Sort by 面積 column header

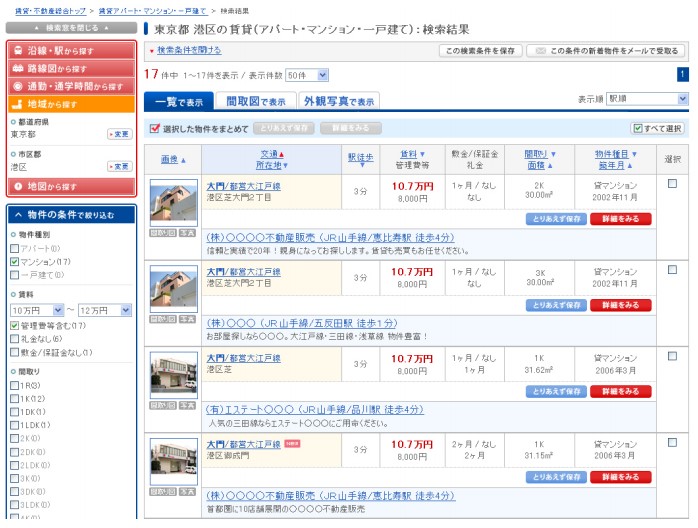pos(536,165)
